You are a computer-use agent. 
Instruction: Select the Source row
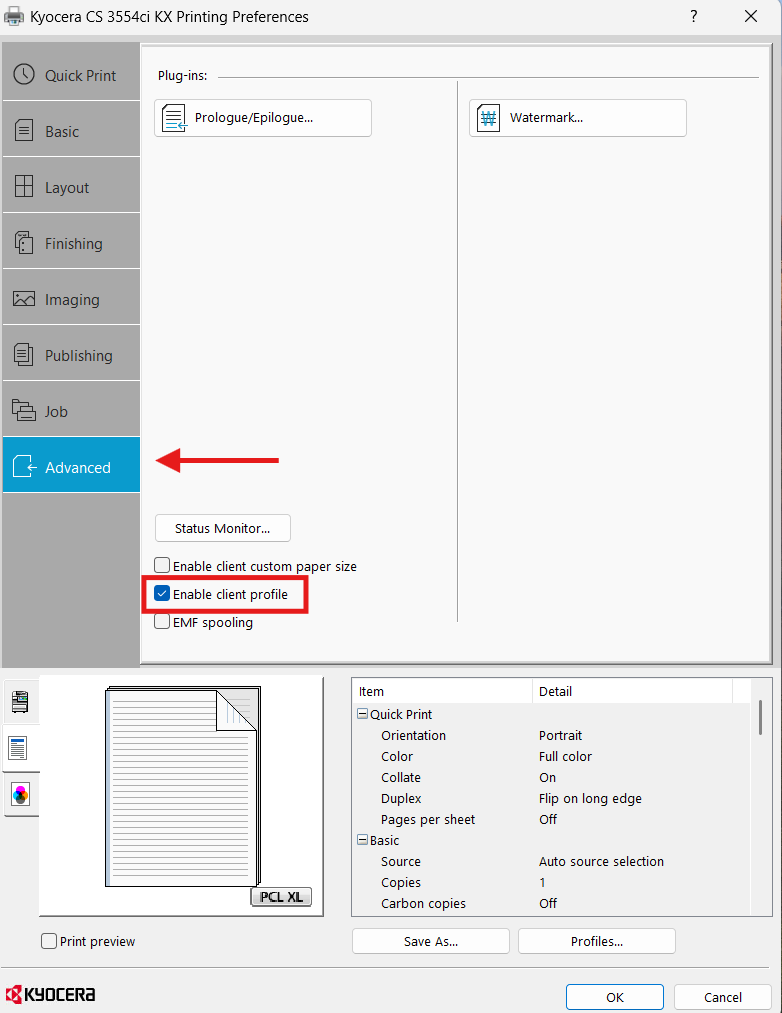coord(553,861)
